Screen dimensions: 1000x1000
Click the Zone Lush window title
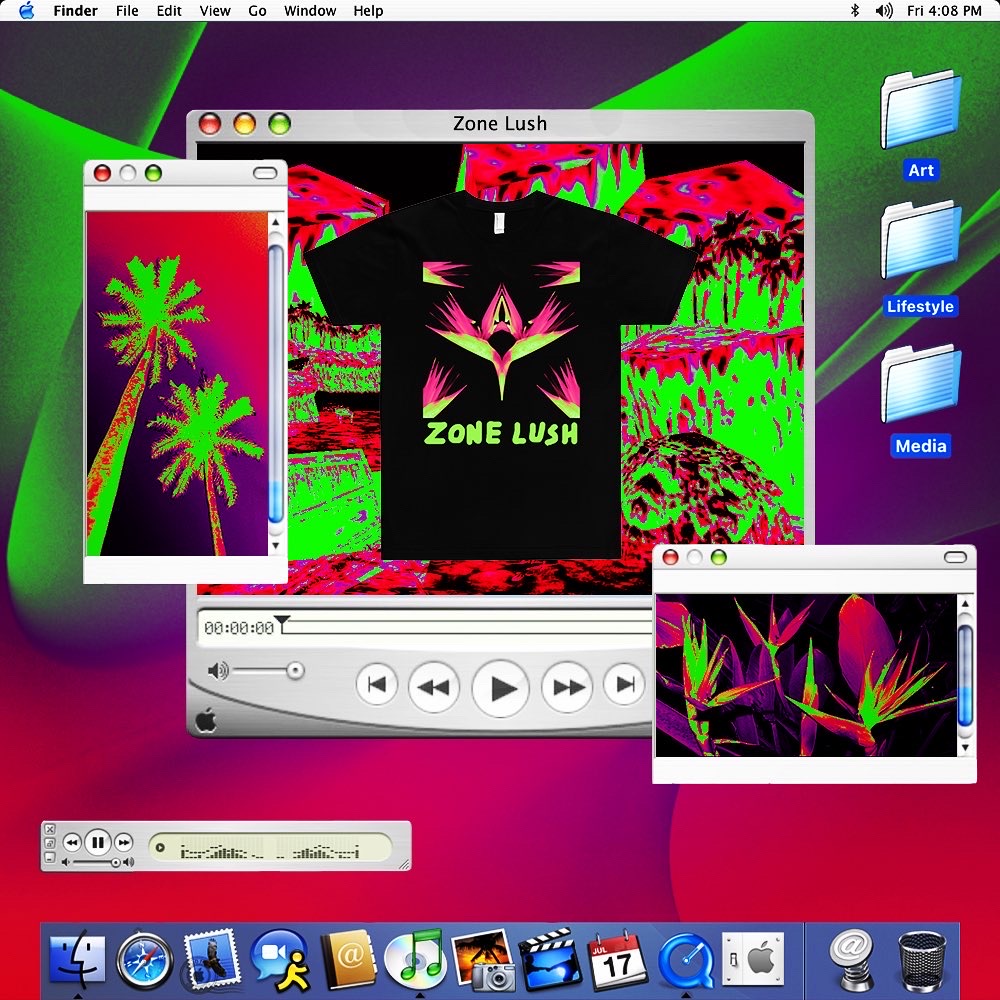pyautogui.click(x=500, y=123)
